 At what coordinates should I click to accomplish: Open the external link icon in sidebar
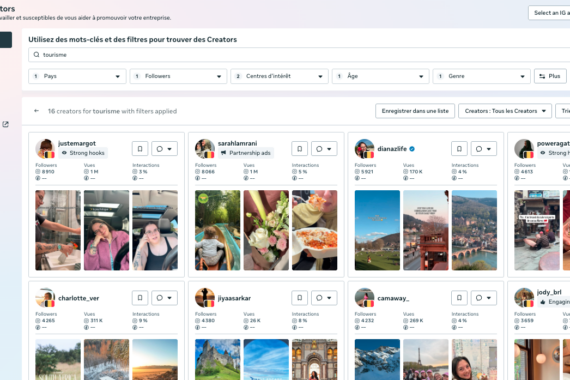(5, 124)
